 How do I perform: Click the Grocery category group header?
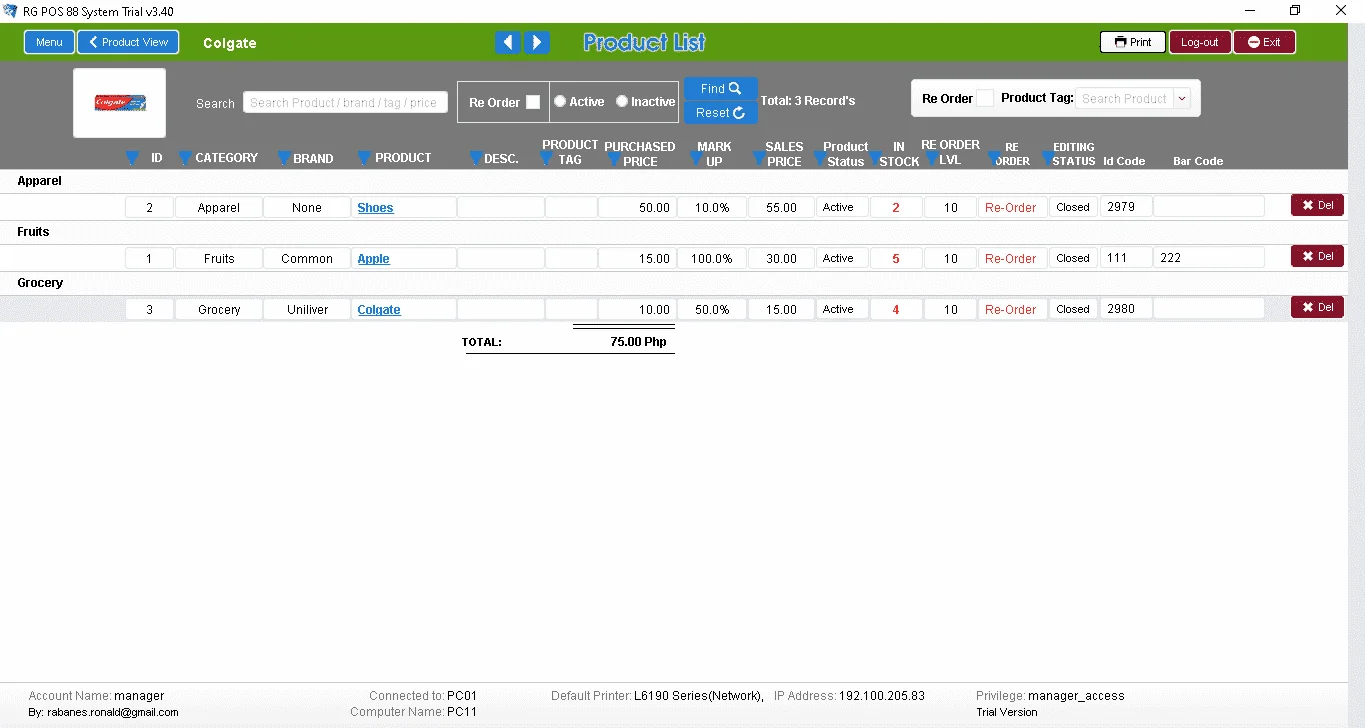click(x=40, y=283)
